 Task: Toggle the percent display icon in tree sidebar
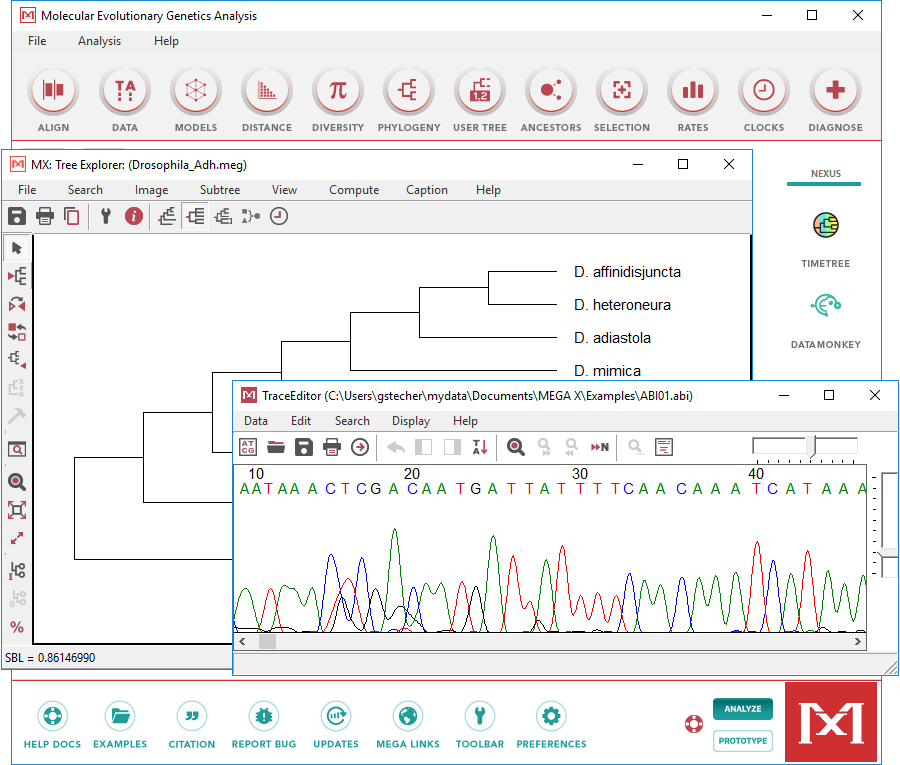17,627
